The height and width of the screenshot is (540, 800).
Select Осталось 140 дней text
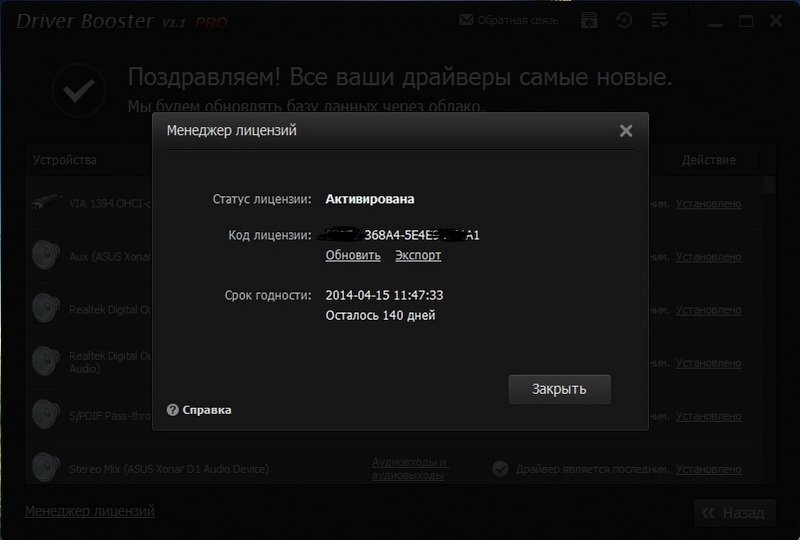[x=381, y=315]
